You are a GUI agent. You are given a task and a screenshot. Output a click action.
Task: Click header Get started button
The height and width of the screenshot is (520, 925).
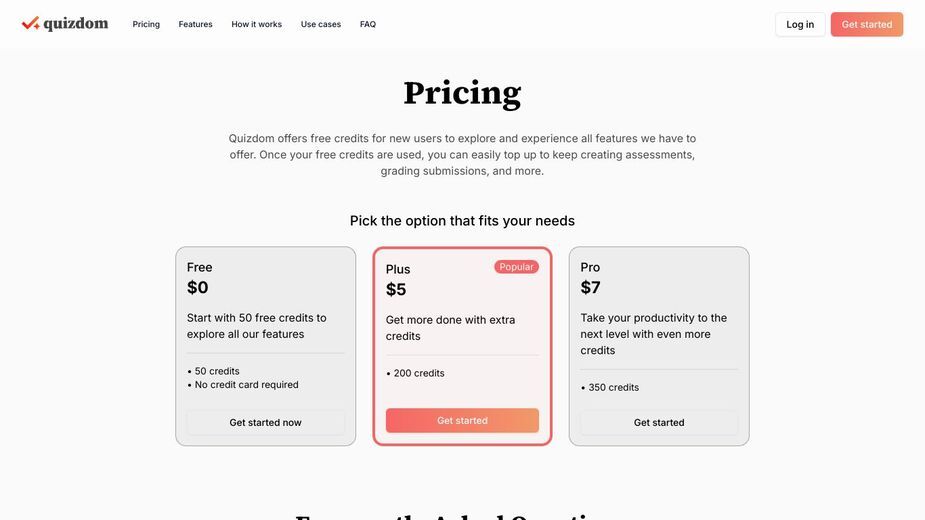pos(867,24)
